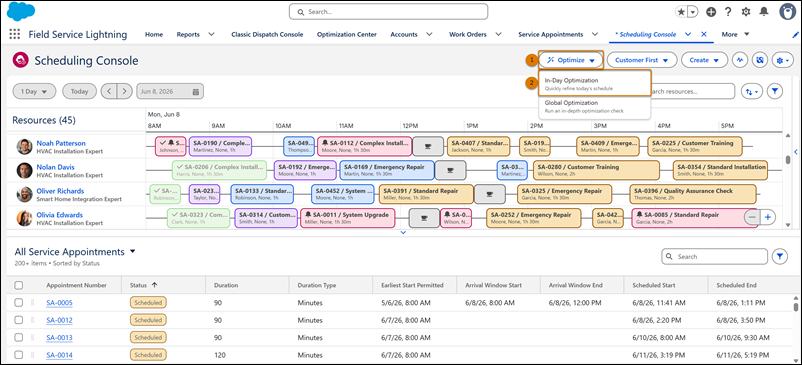The width and height of the screenshot is (802, 365).
Task: Collapse Gantt with the blue down chevron
Action: [x=403, y=233]
